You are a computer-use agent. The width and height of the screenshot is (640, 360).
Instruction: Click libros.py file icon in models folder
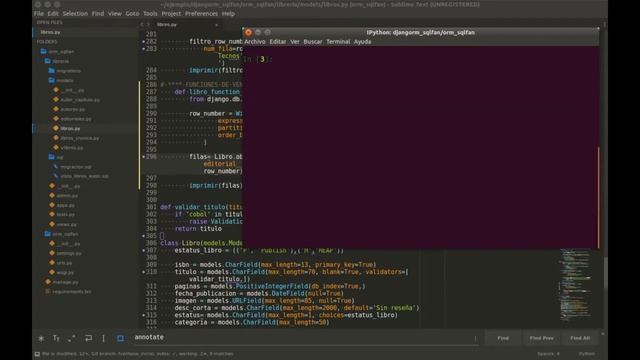(56, 128)
